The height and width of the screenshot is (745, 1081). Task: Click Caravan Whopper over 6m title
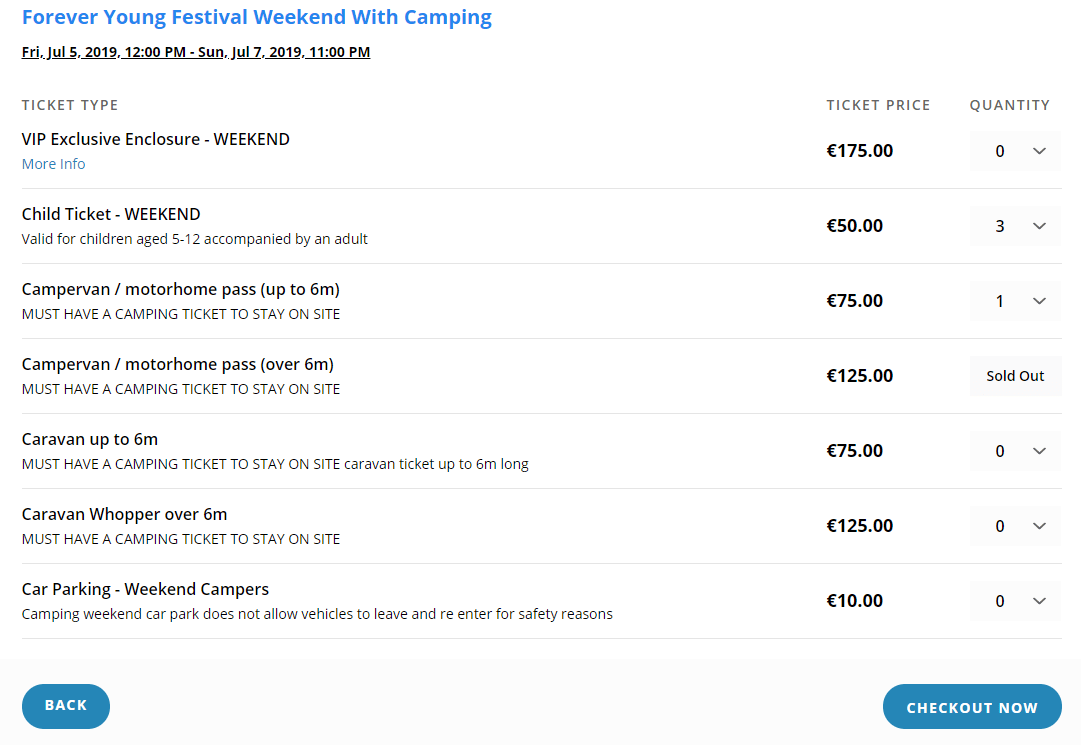(x=124, y=514)
